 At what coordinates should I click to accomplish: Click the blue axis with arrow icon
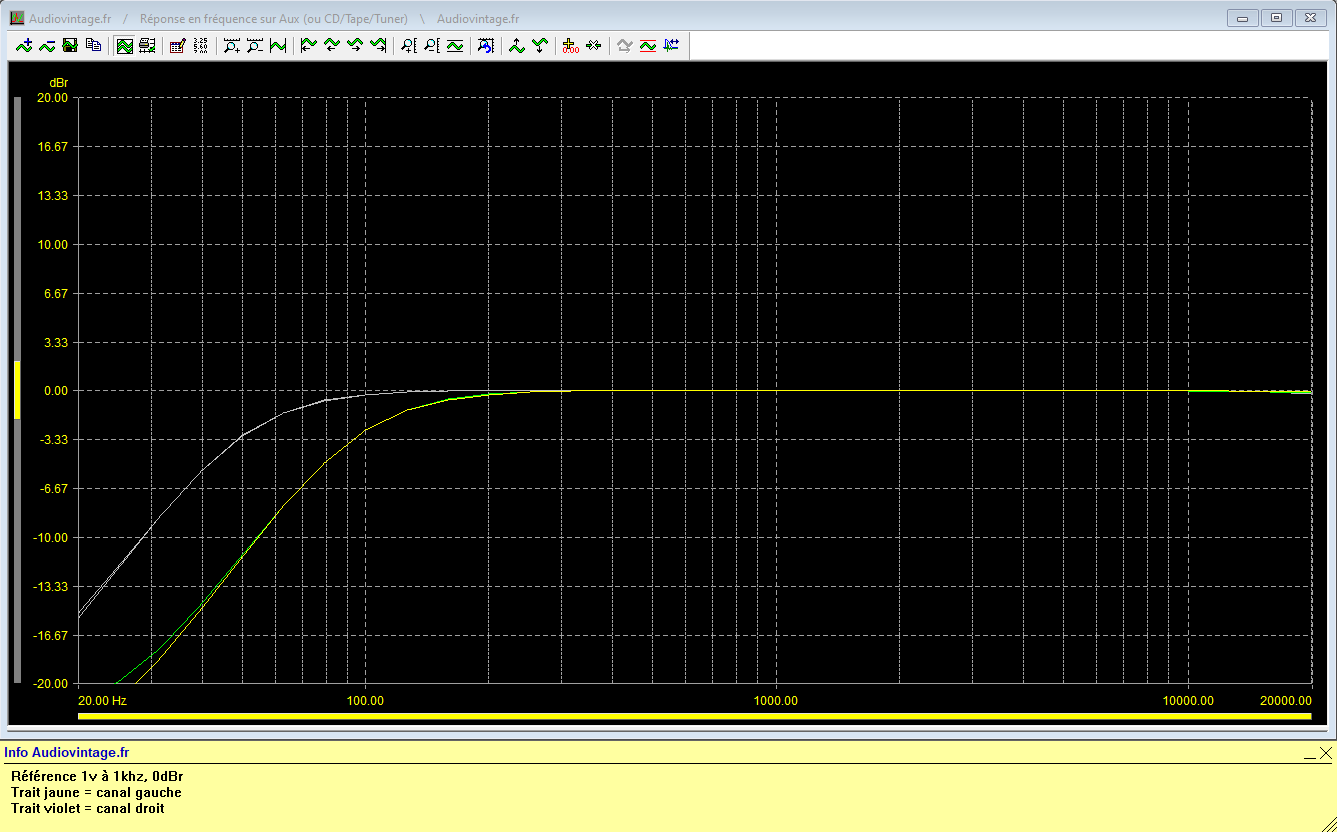click(670, 45)
